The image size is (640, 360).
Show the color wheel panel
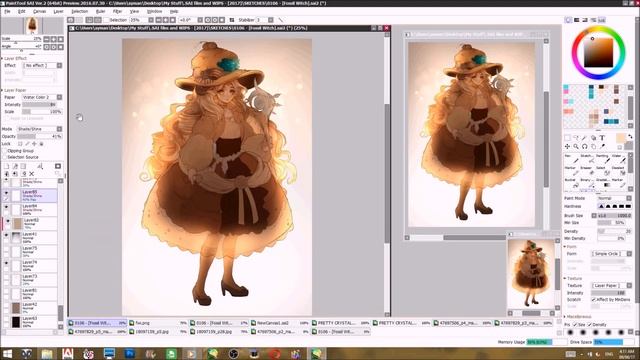pyautogui.click(x=568, y=20)
